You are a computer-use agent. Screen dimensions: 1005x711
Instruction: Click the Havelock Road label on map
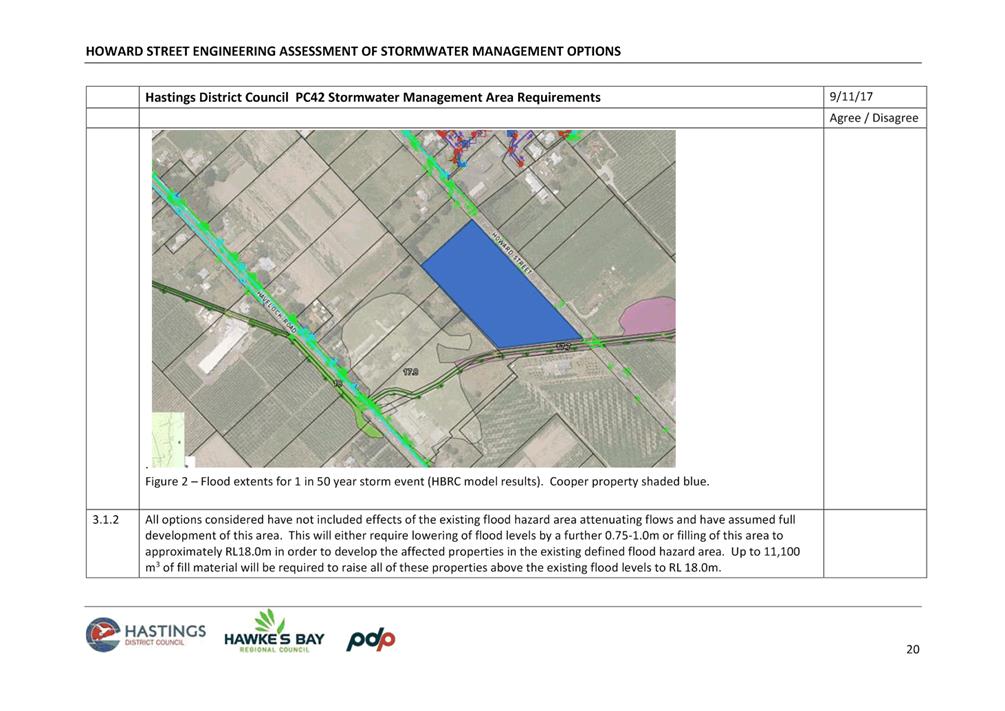(x=276, y=310)
